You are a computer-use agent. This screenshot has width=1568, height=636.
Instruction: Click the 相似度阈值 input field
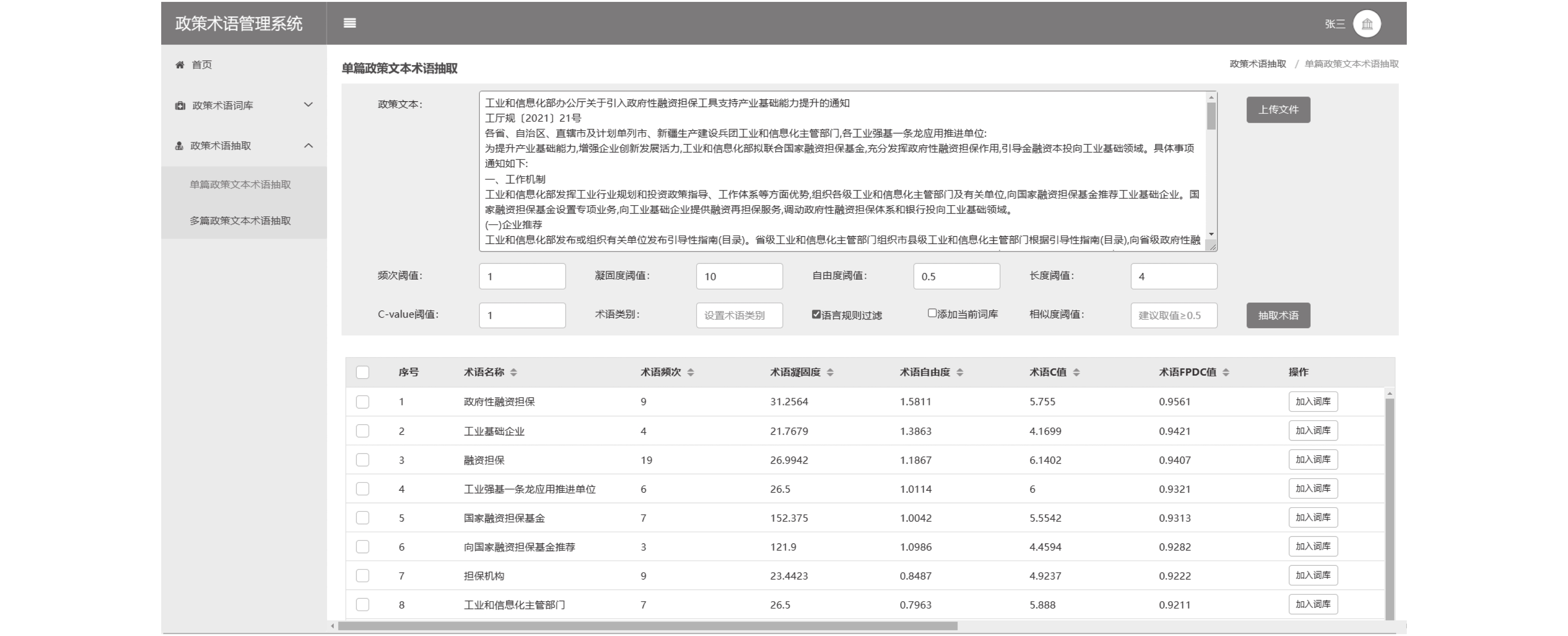1174,315
